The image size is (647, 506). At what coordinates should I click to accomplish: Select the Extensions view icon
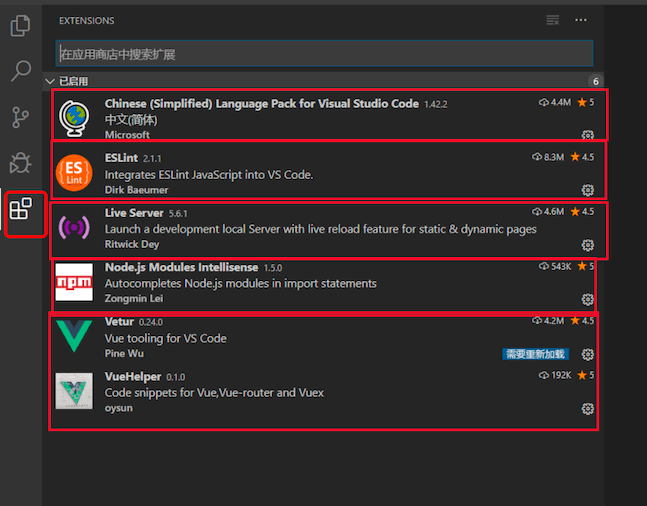(x=20, y=209)
